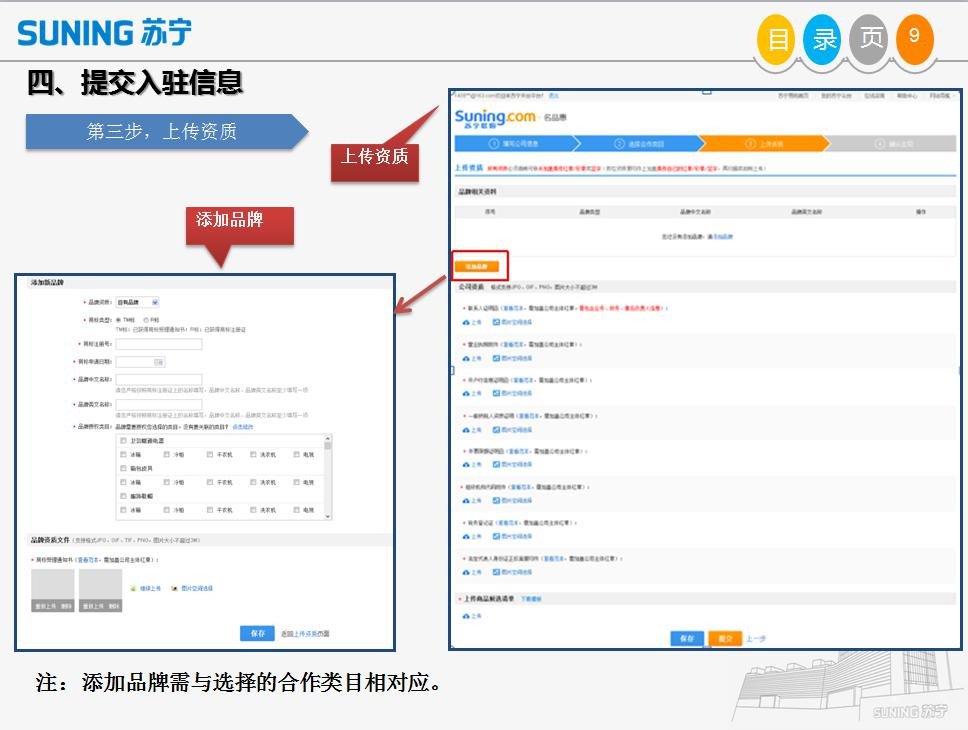Viewport: 968px width, 730px height.
Task: Click upload cloud icon under 税务登记证
Action: [x=466, y=537]
